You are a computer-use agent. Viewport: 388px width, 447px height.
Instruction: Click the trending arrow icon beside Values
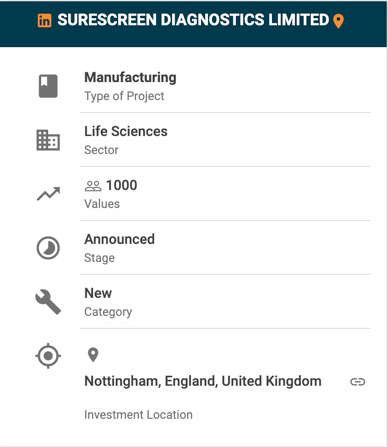click(48, 194)
